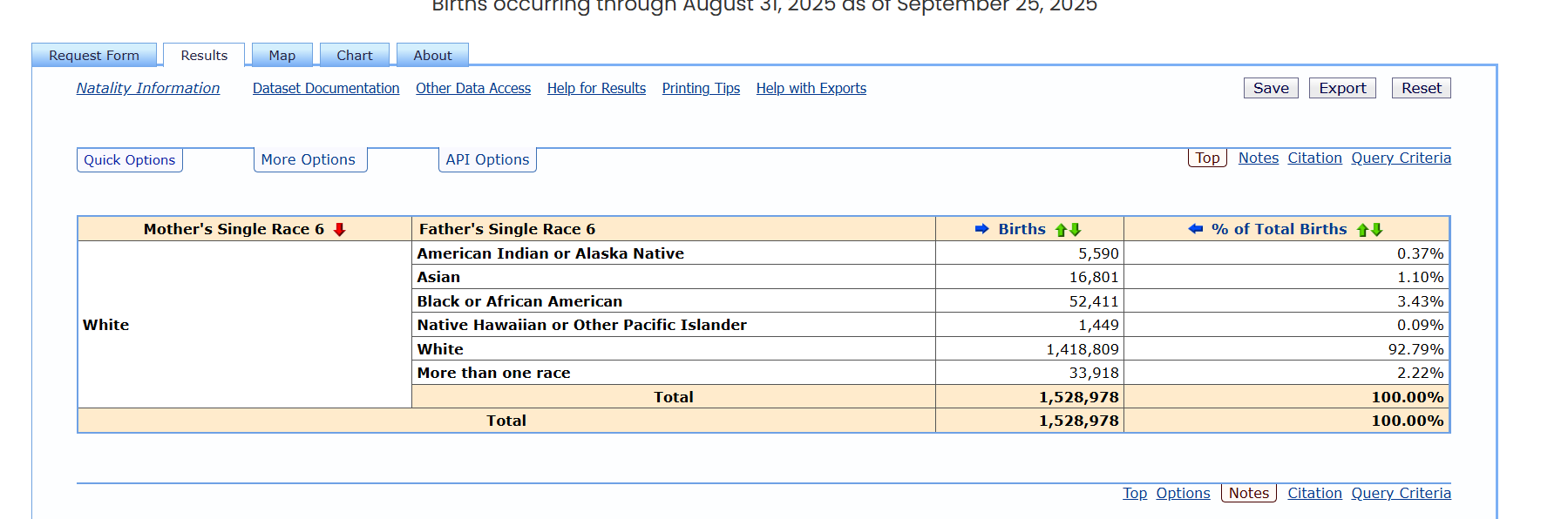This screenshot has height=519, width=1568.
Task: Open the Map tab
Action: [282, 56]
